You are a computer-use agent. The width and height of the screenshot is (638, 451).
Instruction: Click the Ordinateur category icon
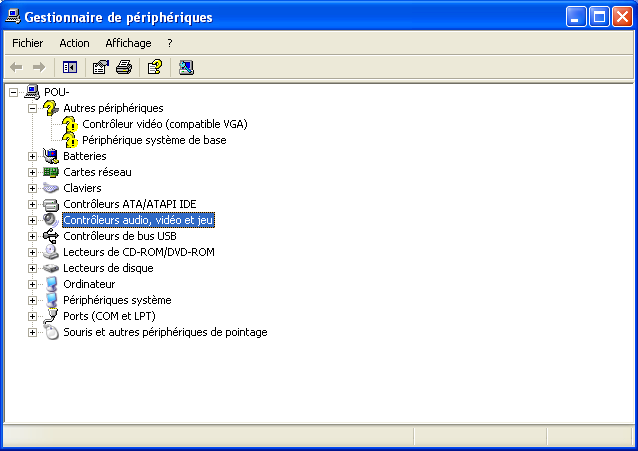tap(51, 284)
